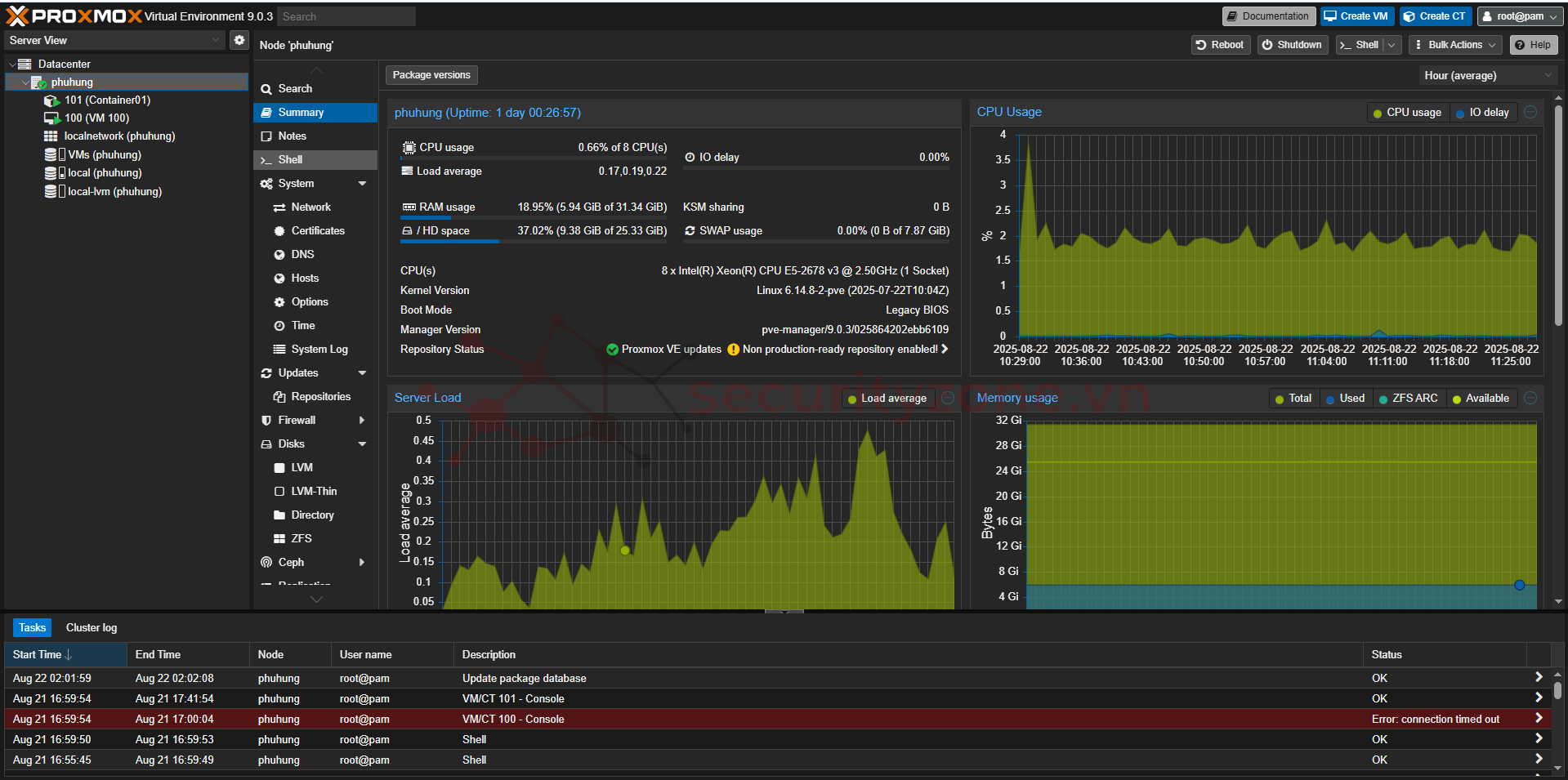Open the Shell button in the toolbar
Image resolution: width=1568 pixels, height=780 pixels.
[x=1359, y=45]
